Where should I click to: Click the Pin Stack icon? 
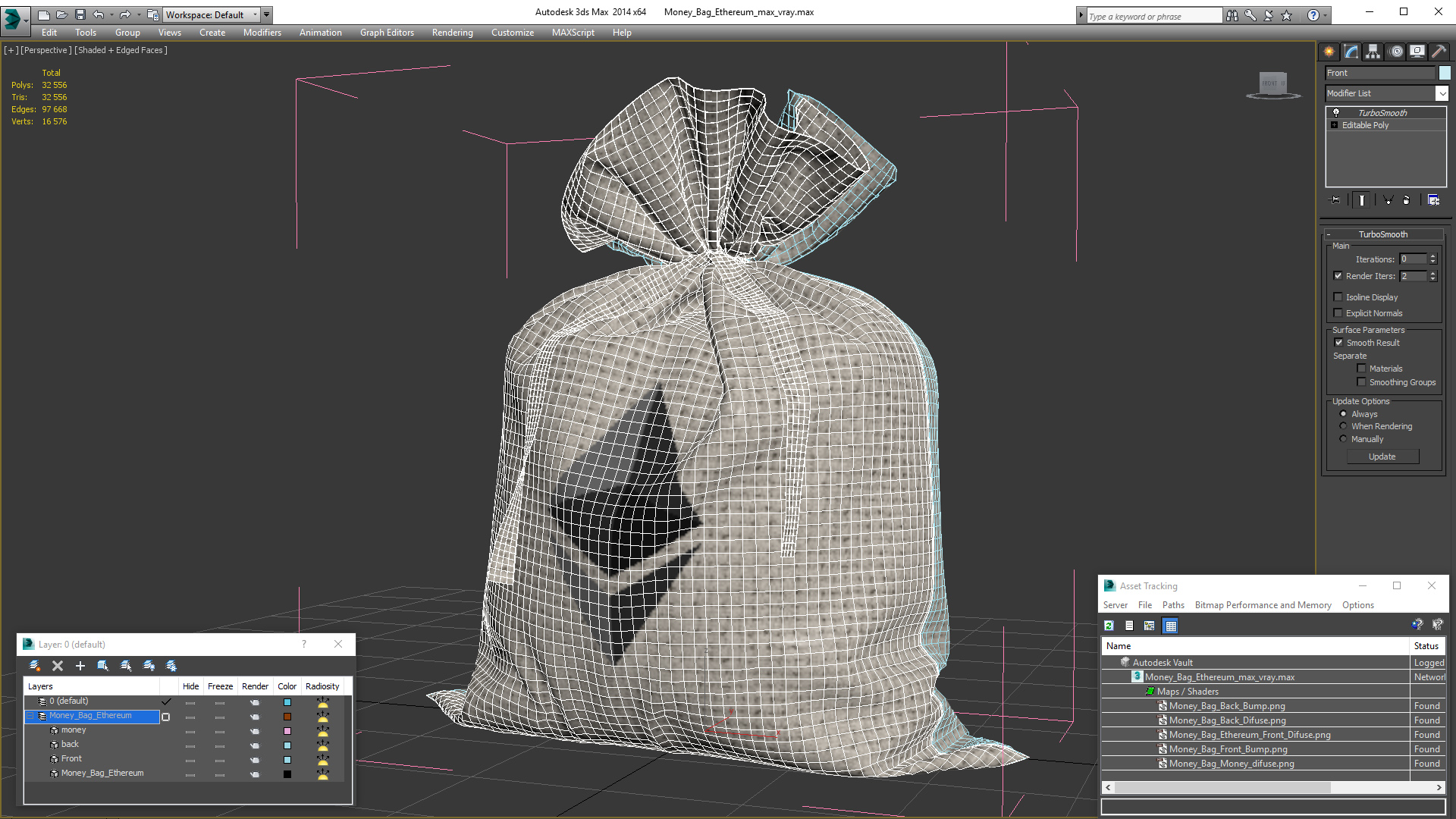[x=1335, y=200]
